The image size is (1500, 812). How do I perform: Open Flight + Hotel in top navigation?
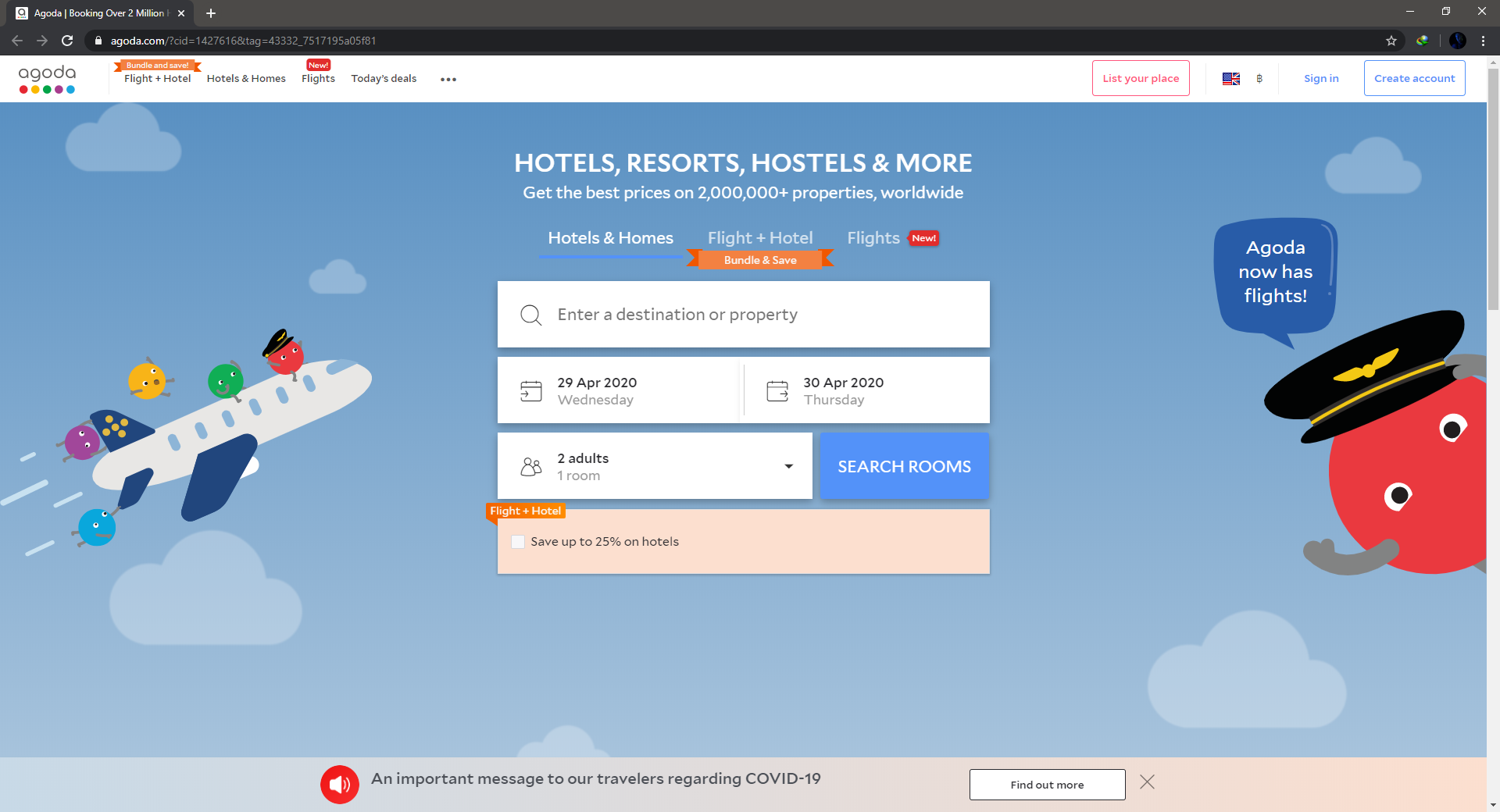click(157, 79)
